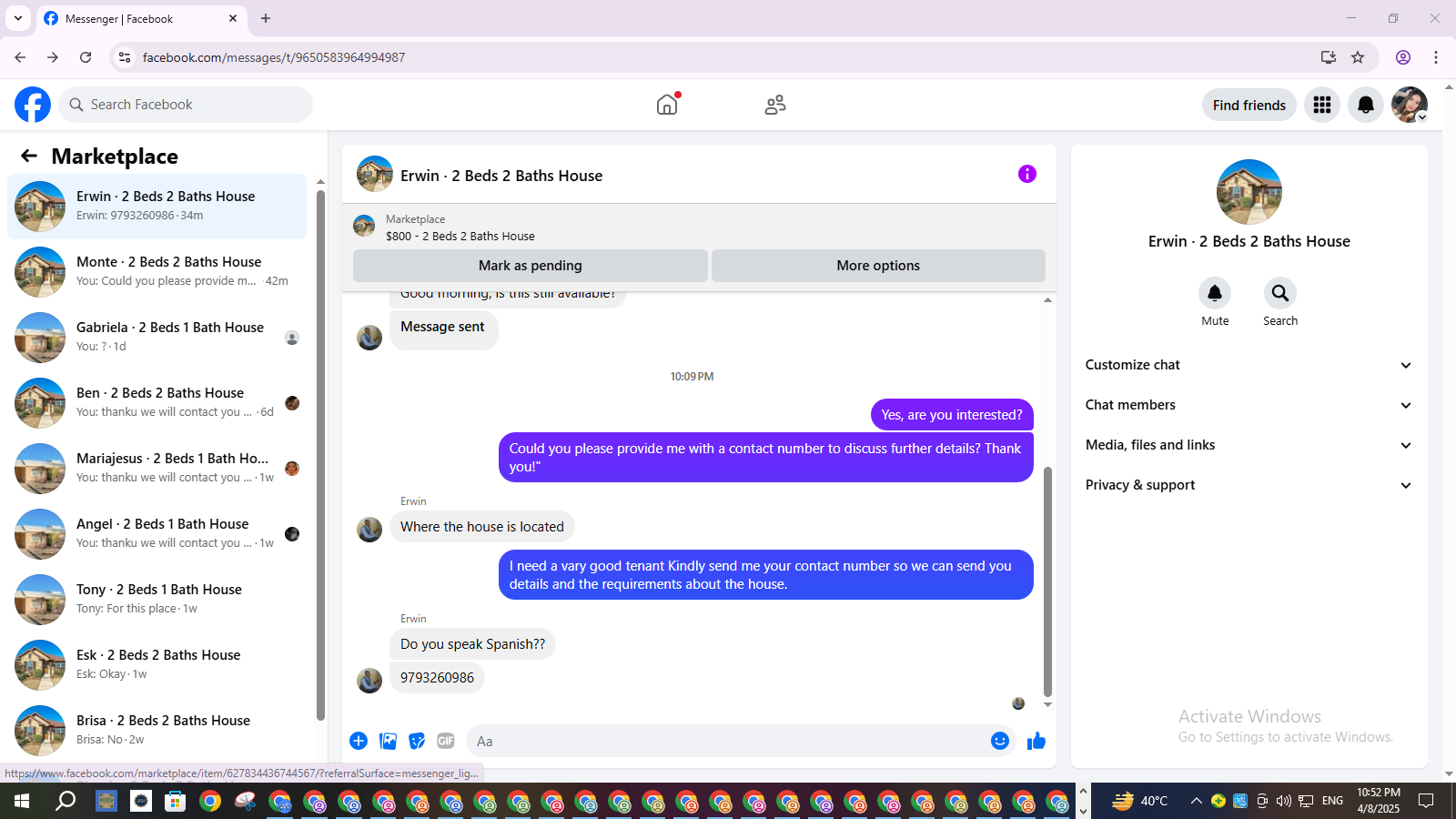View site information icon in address bar

click(125, 57)
